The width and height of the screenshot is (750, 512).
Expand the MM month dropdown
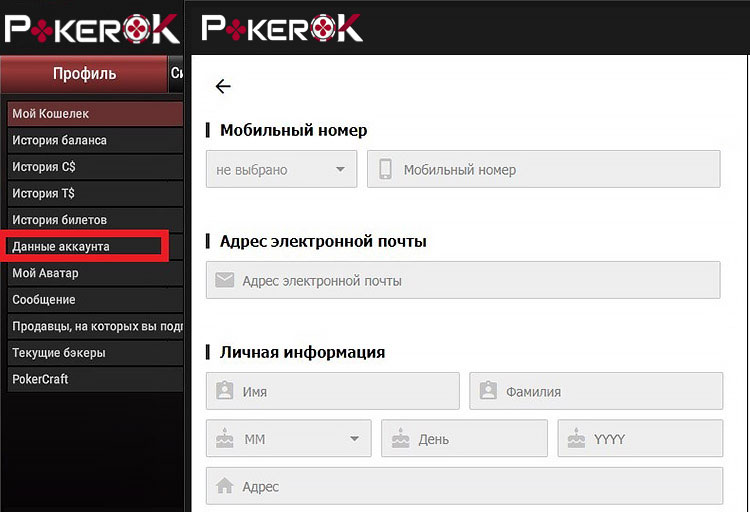click(288, 438)
